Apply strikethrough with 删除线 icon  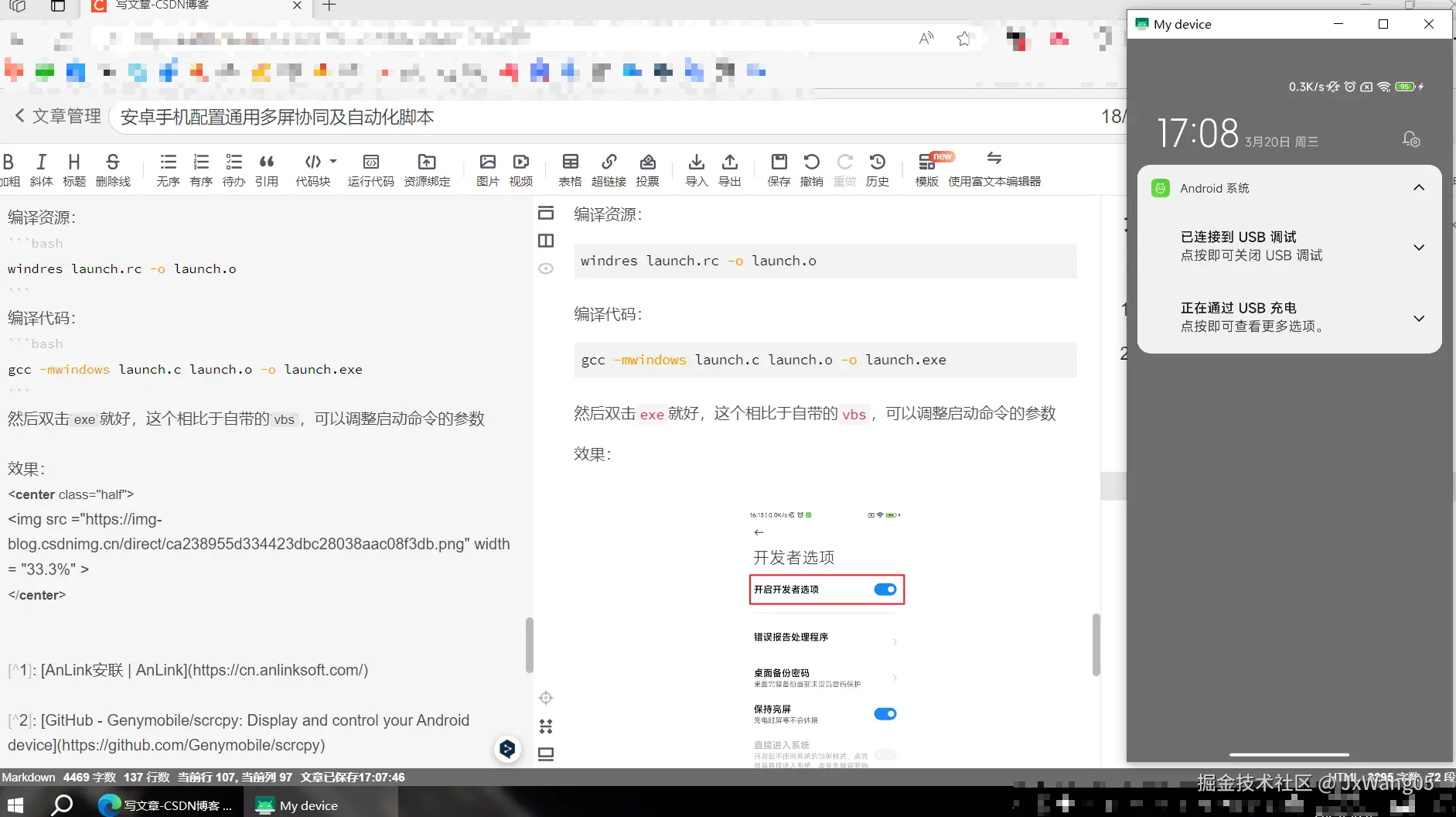[113, 169]
